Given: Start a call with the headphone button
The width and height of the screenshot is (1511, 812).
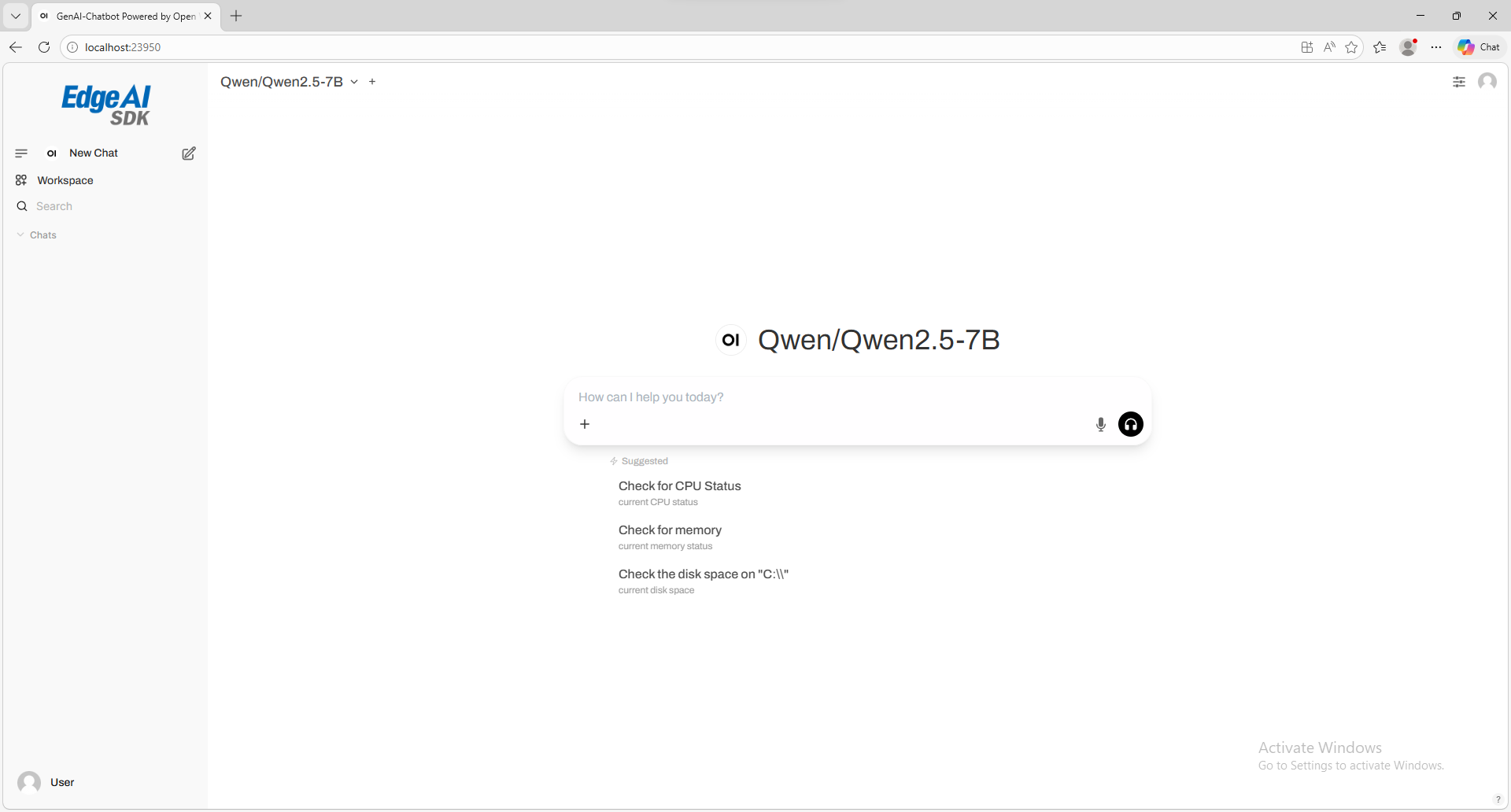Looking at the screenshot, I should pyautogui.click(x=1131, y=424).
